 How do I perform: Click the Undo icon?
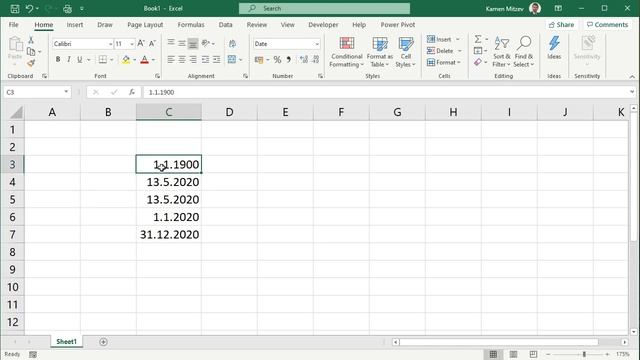29,8
